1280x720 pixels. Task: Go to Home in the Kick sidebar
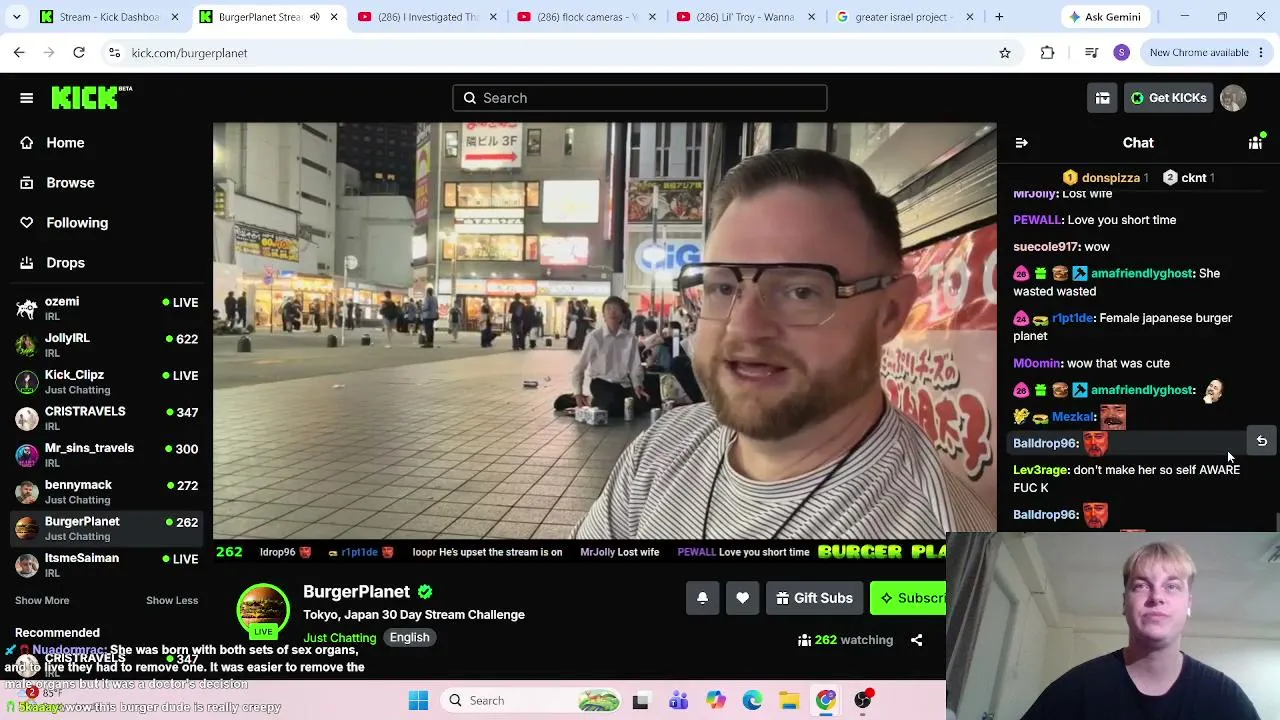(x=65, y=143)
